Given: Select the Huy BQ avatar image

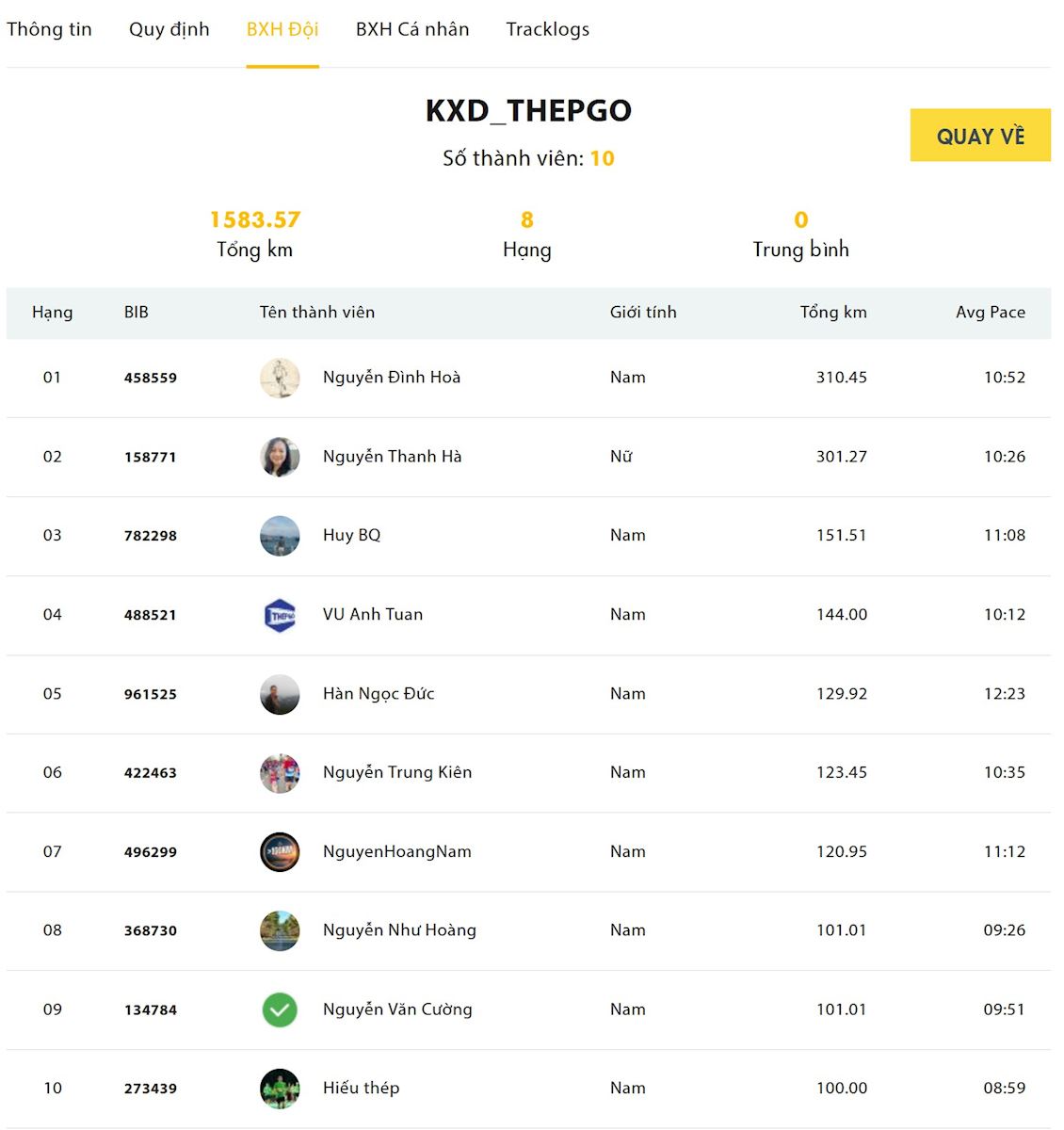Looking at the screenshot, I should coord(280,536).
